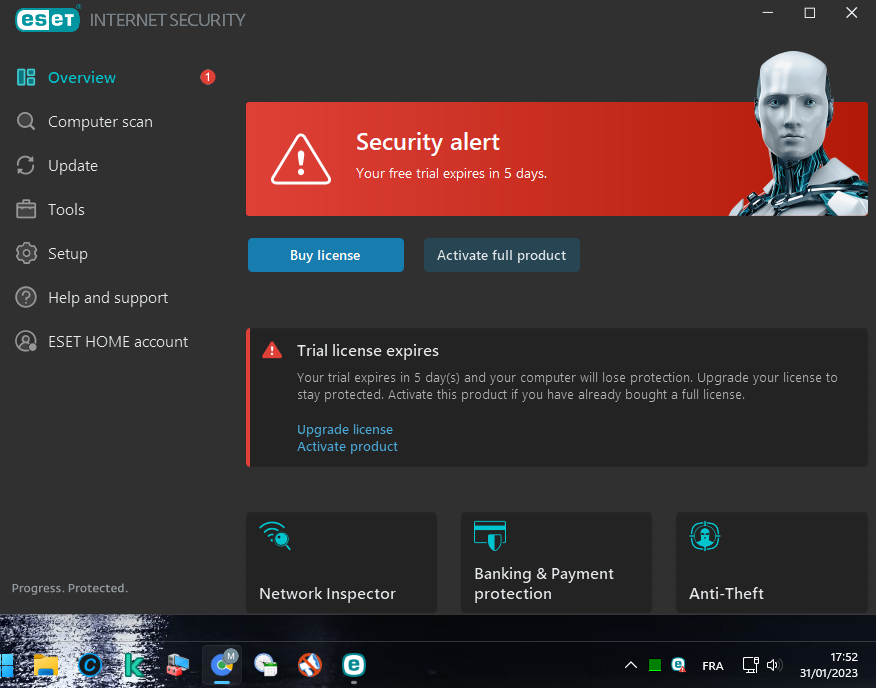Switch to Chrome in the taskbar
The height and width of the screenshot is (688, 876).
[222, 665]
